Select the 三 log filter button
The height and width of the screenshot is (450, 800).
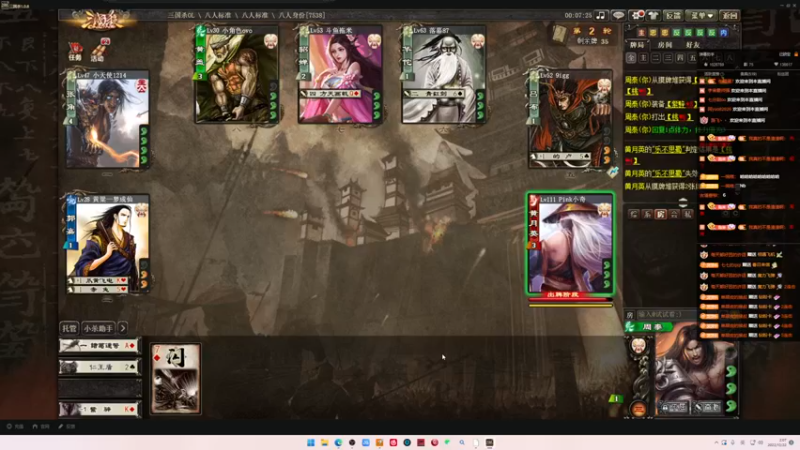pos(668,58)
